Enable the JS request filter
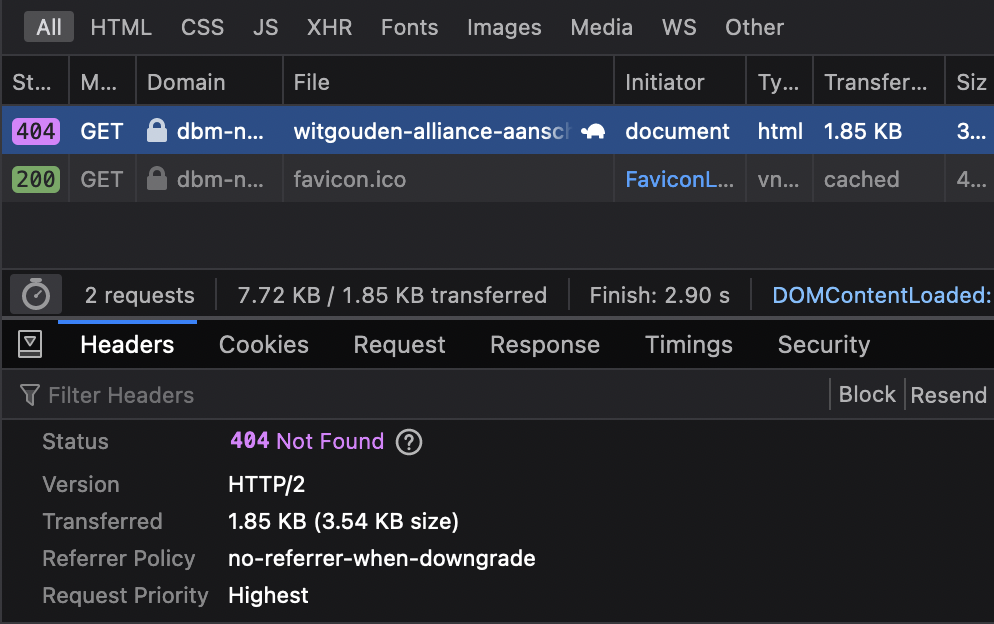 pyautogui.click(x=265, y=27)
